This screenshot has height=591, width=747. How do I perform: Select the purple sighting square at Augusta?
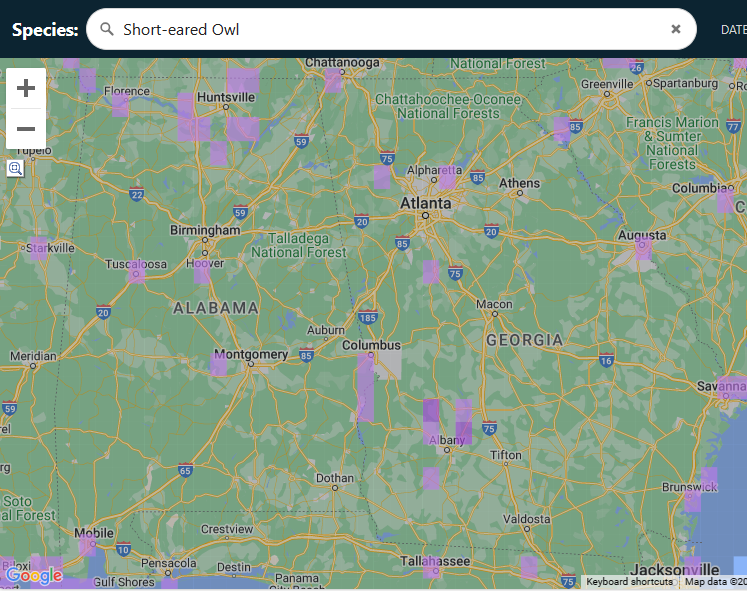[x=643, y=249]
